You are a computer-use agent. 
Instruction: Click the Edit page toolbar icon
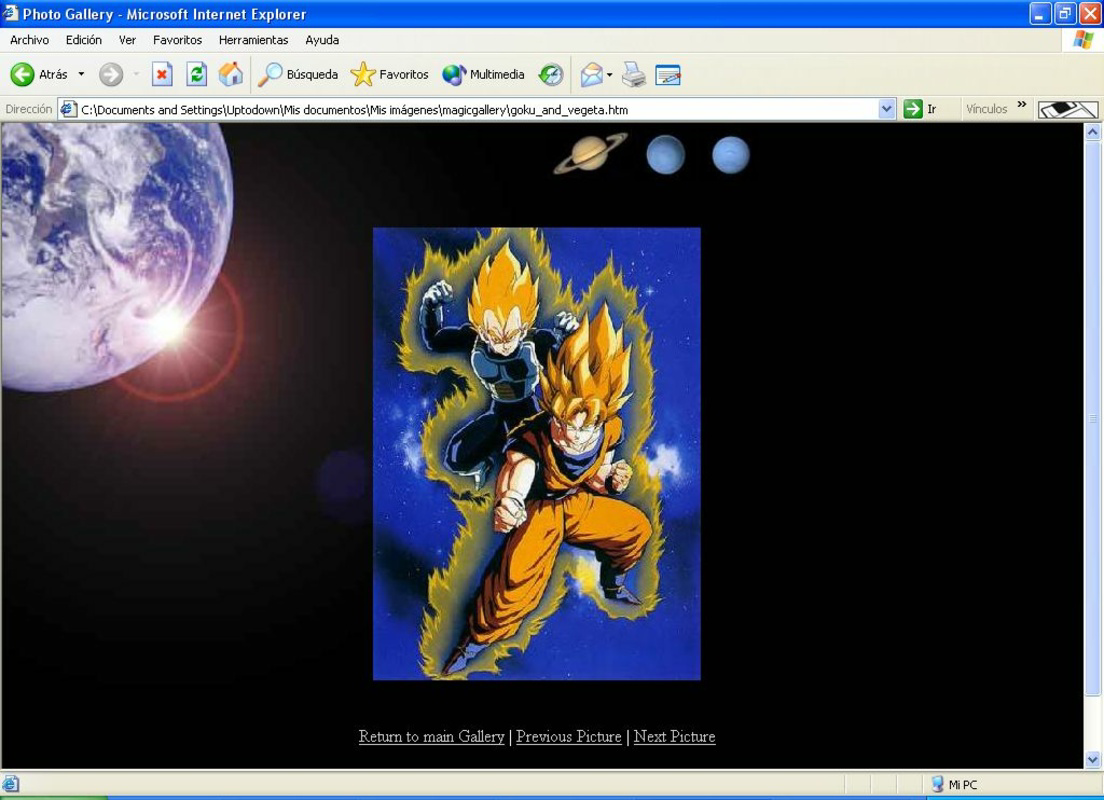tap(667, 74)
